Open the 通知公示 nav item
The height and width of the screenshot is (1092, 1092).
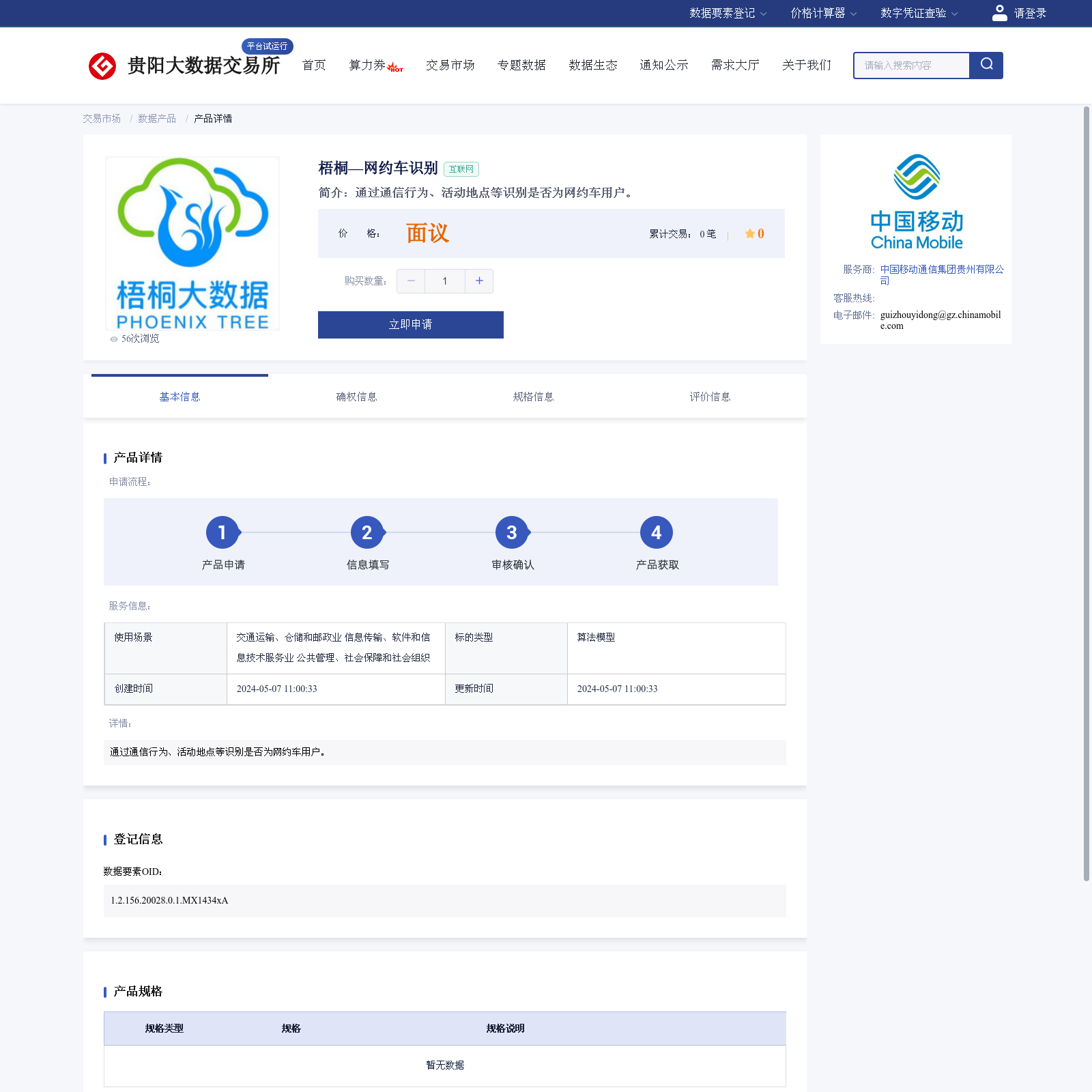coord(664,65)
